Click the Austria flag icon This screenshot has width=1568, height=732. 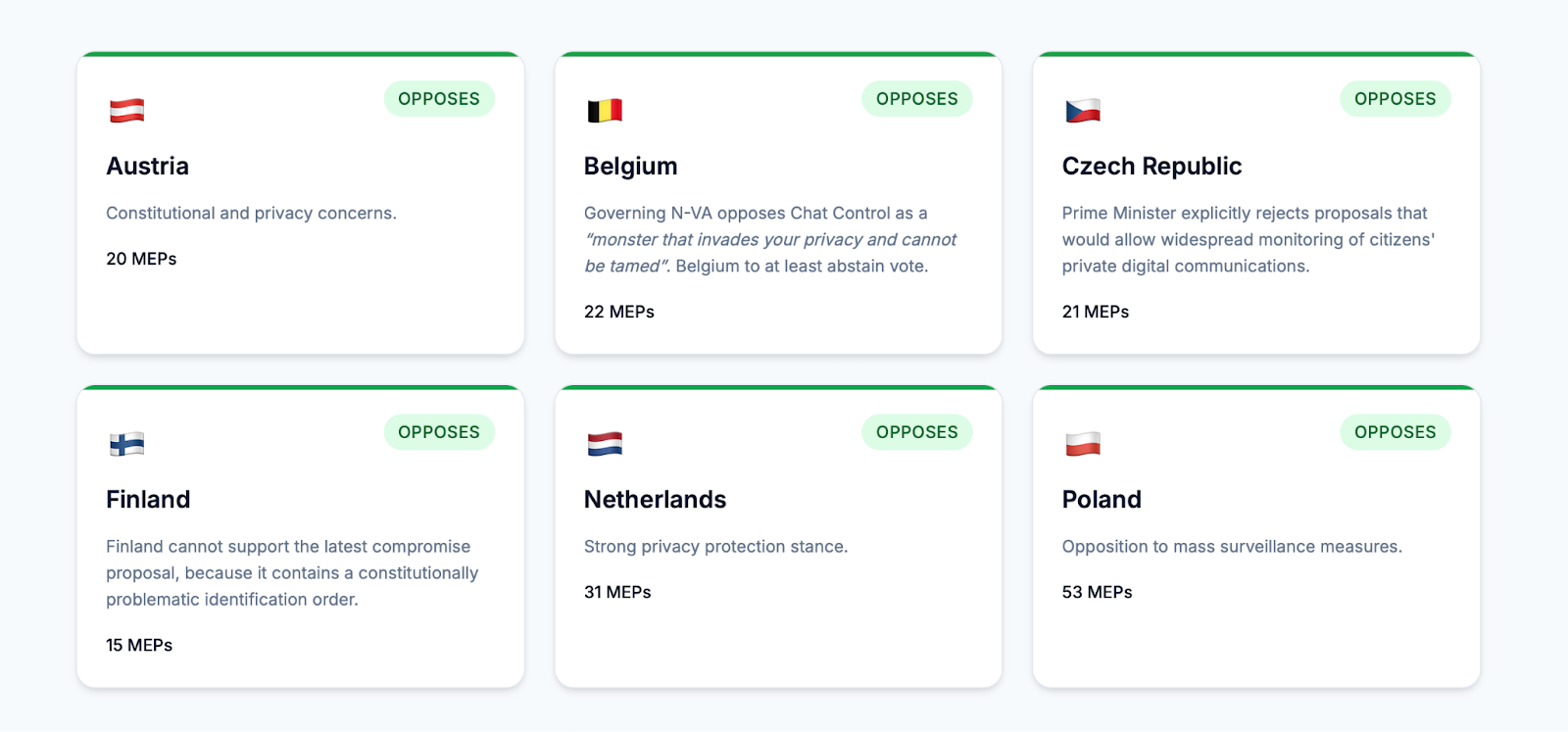pyautogui.click(x=126, y=111)
